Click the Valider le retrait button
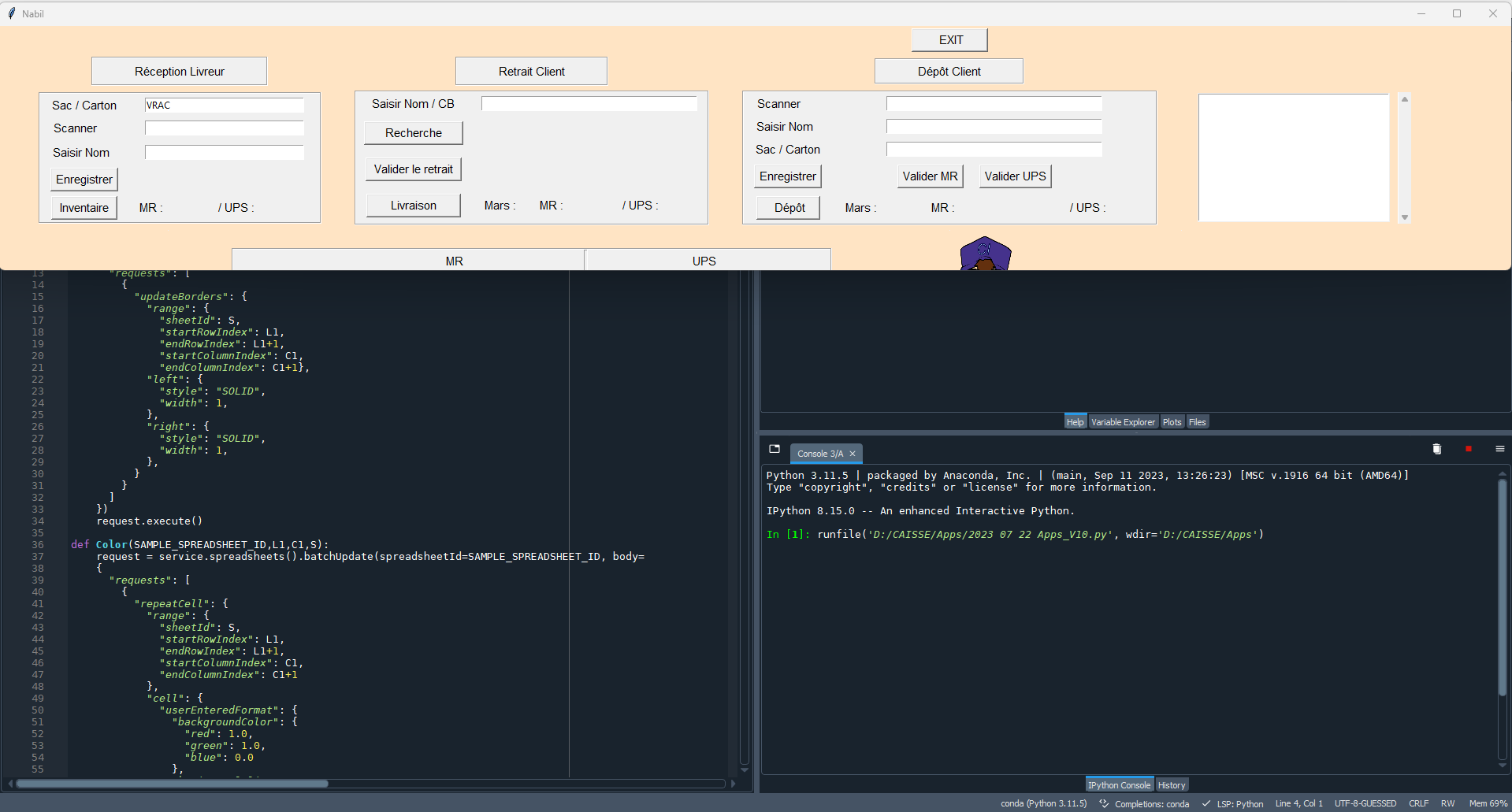This screenshot has height=812, width=1512. coord(413,169)
